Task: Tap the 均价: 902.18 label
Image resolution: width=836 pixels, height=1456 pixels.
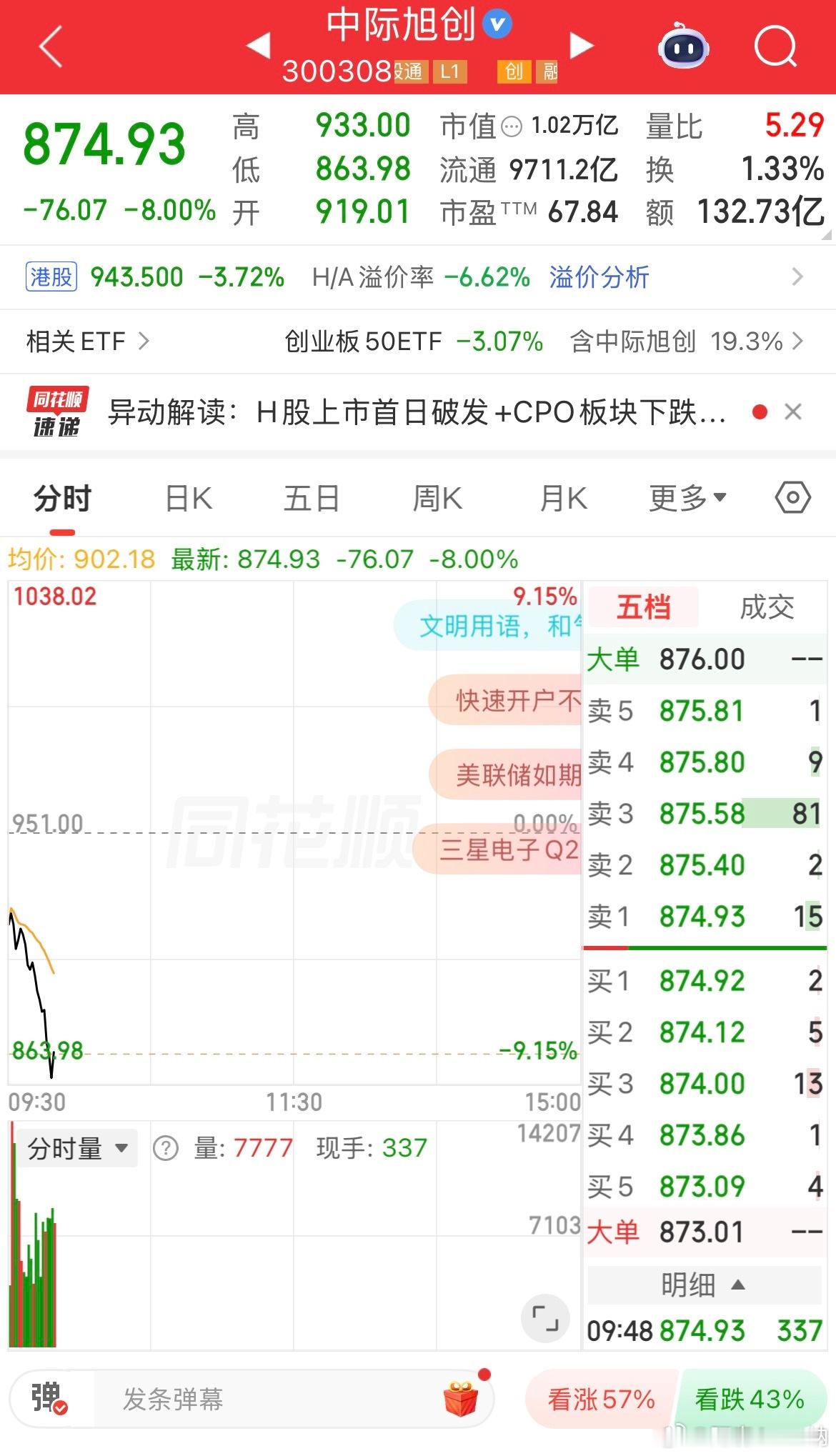Action: 81,559
